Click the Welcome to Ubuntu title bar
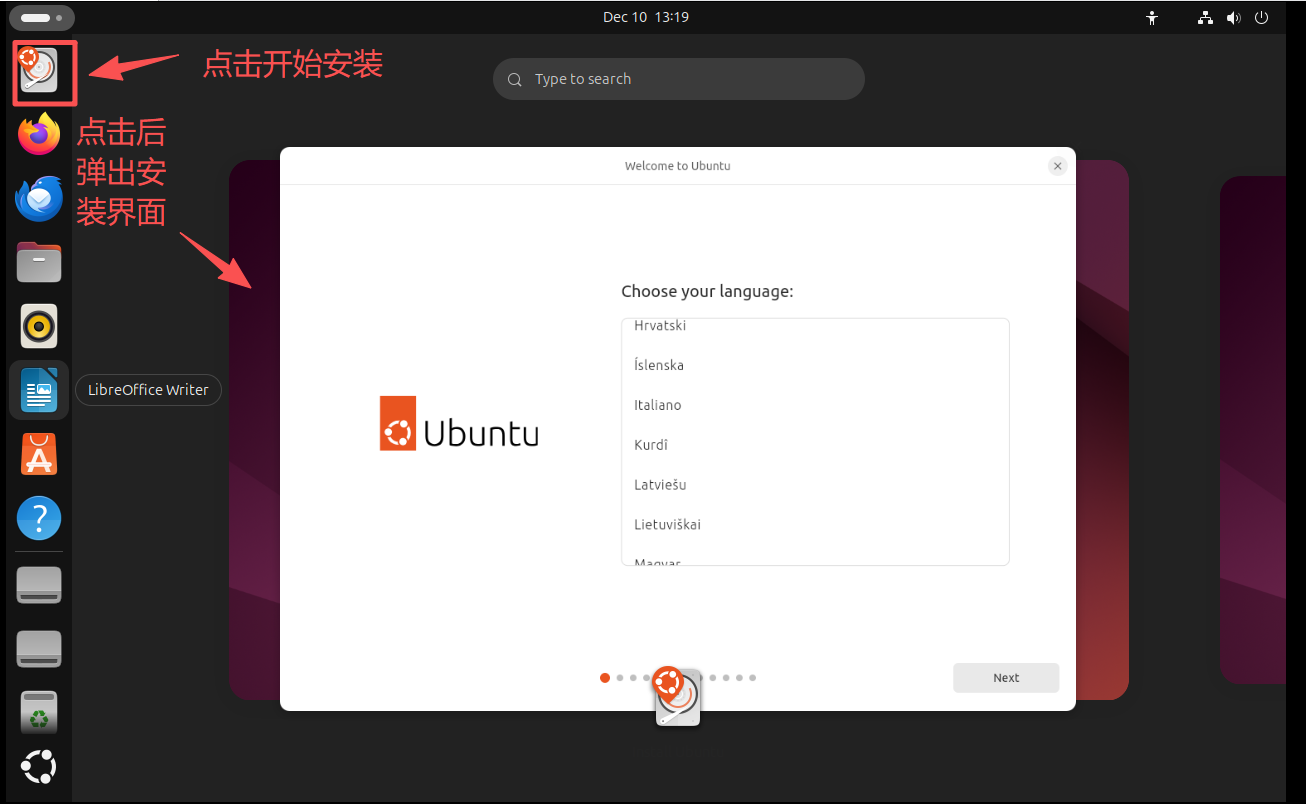 (x=678, y=166)
